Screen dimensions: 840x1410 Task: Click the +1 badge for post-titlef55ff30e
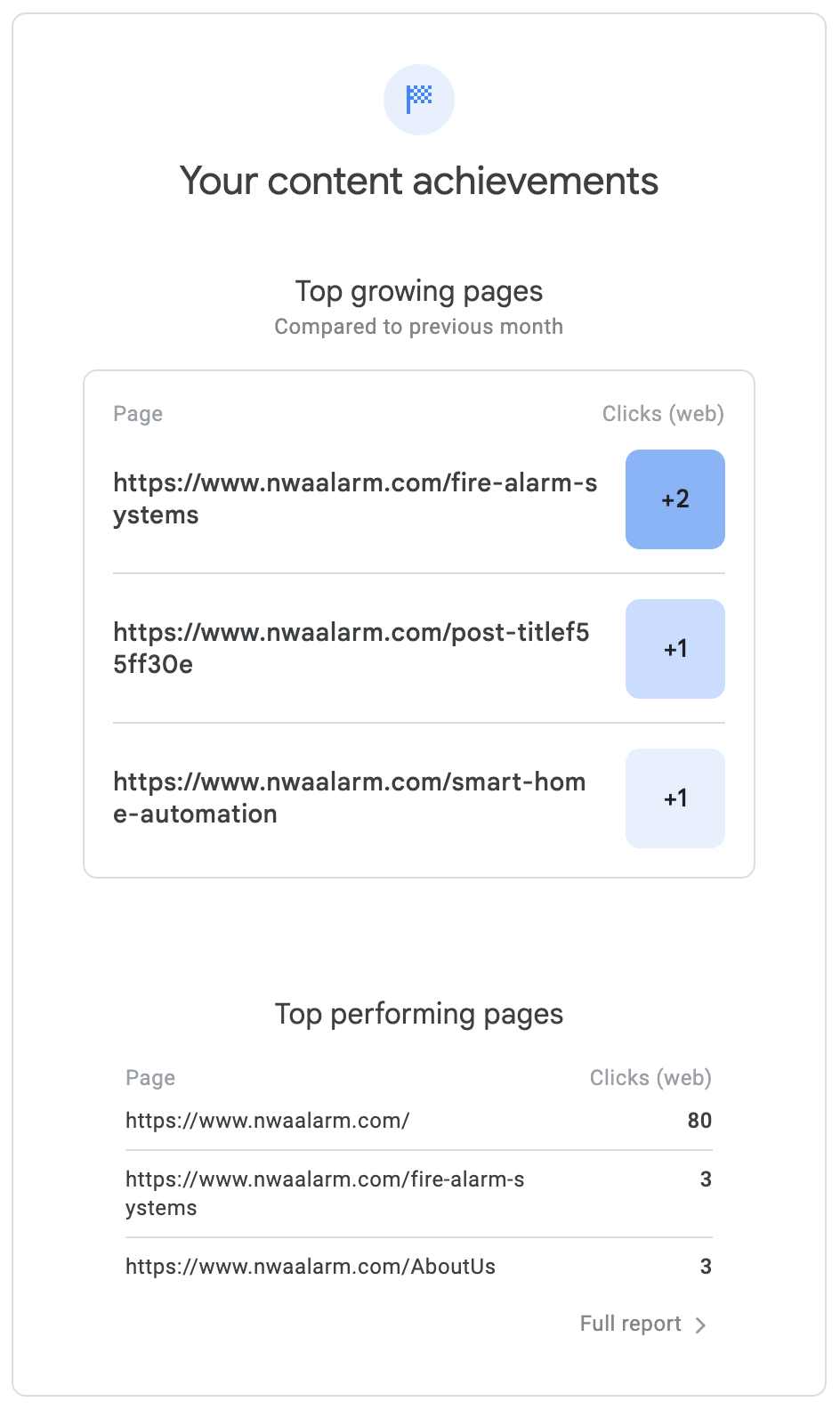click(674, 649)
